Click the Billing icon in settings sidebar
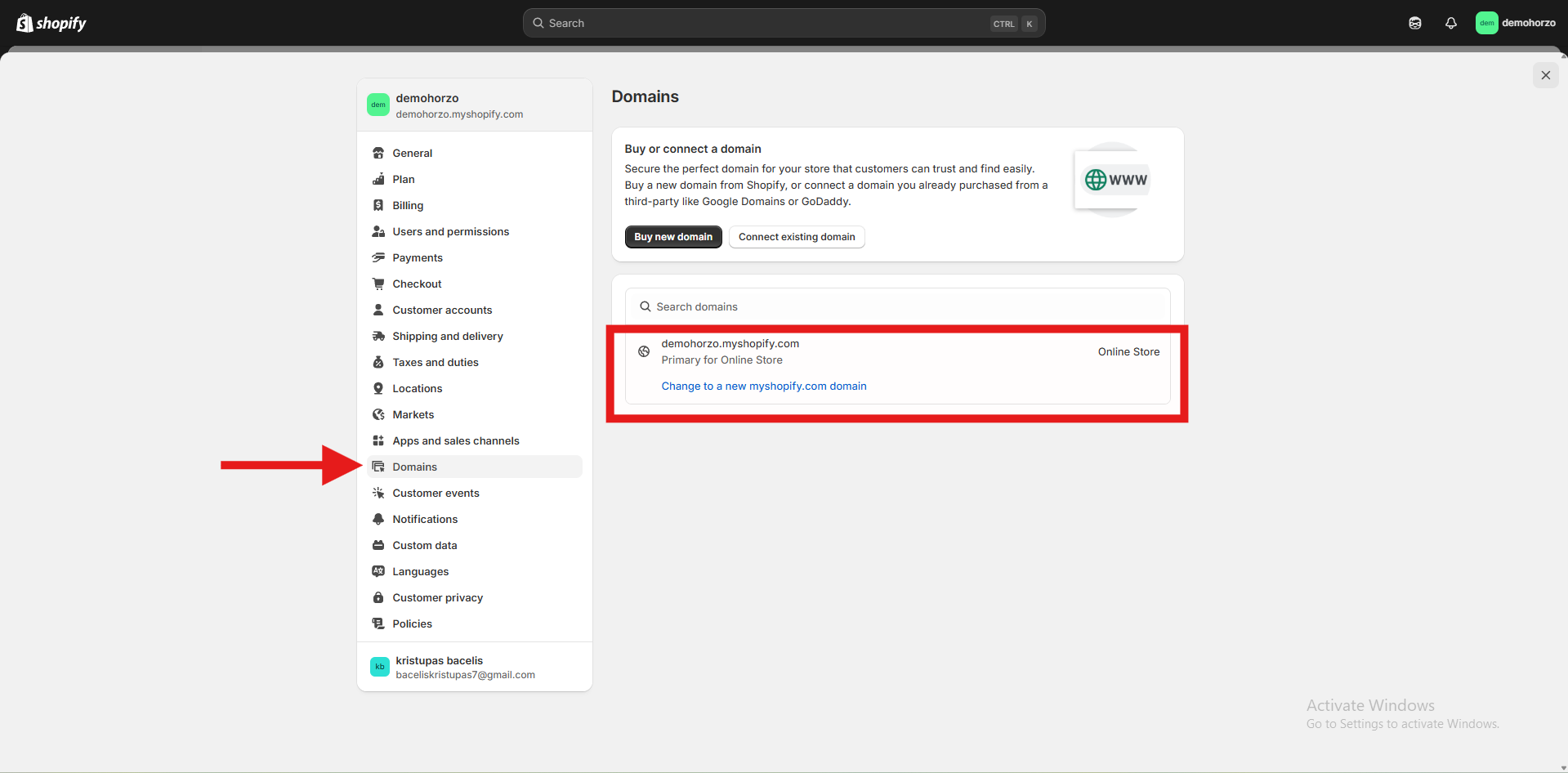Screen dimensions: 1568x773 coord(378,205)
